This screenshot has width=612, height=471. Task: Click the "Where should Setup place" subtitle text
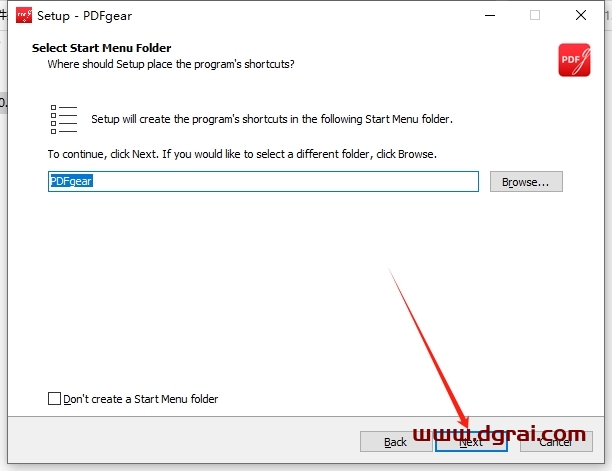click(x=170, y=64)
